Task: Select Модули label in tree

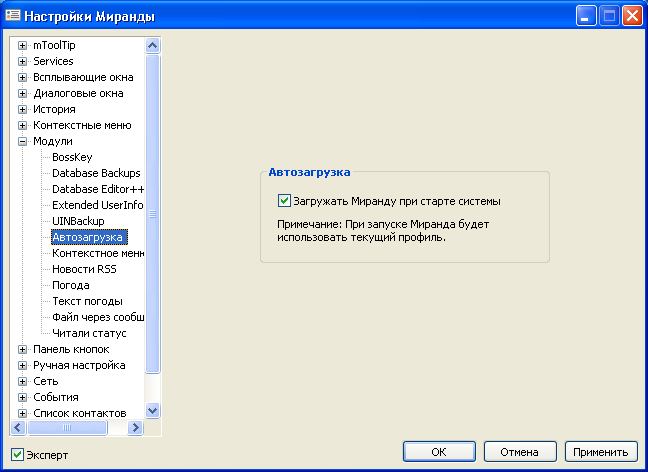Action: click(53, 142)
